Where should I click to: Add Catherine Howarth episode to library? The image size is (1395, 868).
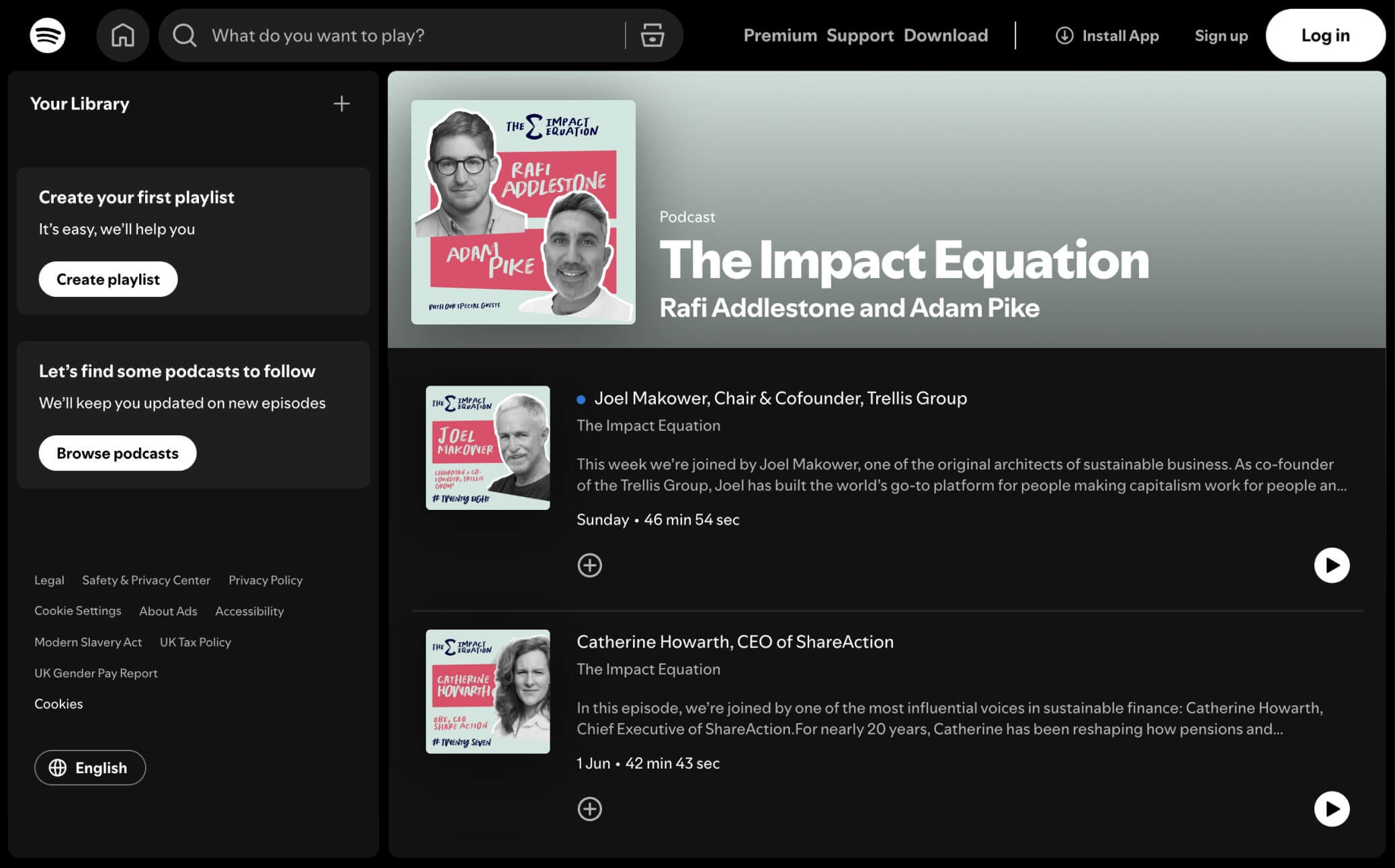pyautogui.click(x=589, y=809)
